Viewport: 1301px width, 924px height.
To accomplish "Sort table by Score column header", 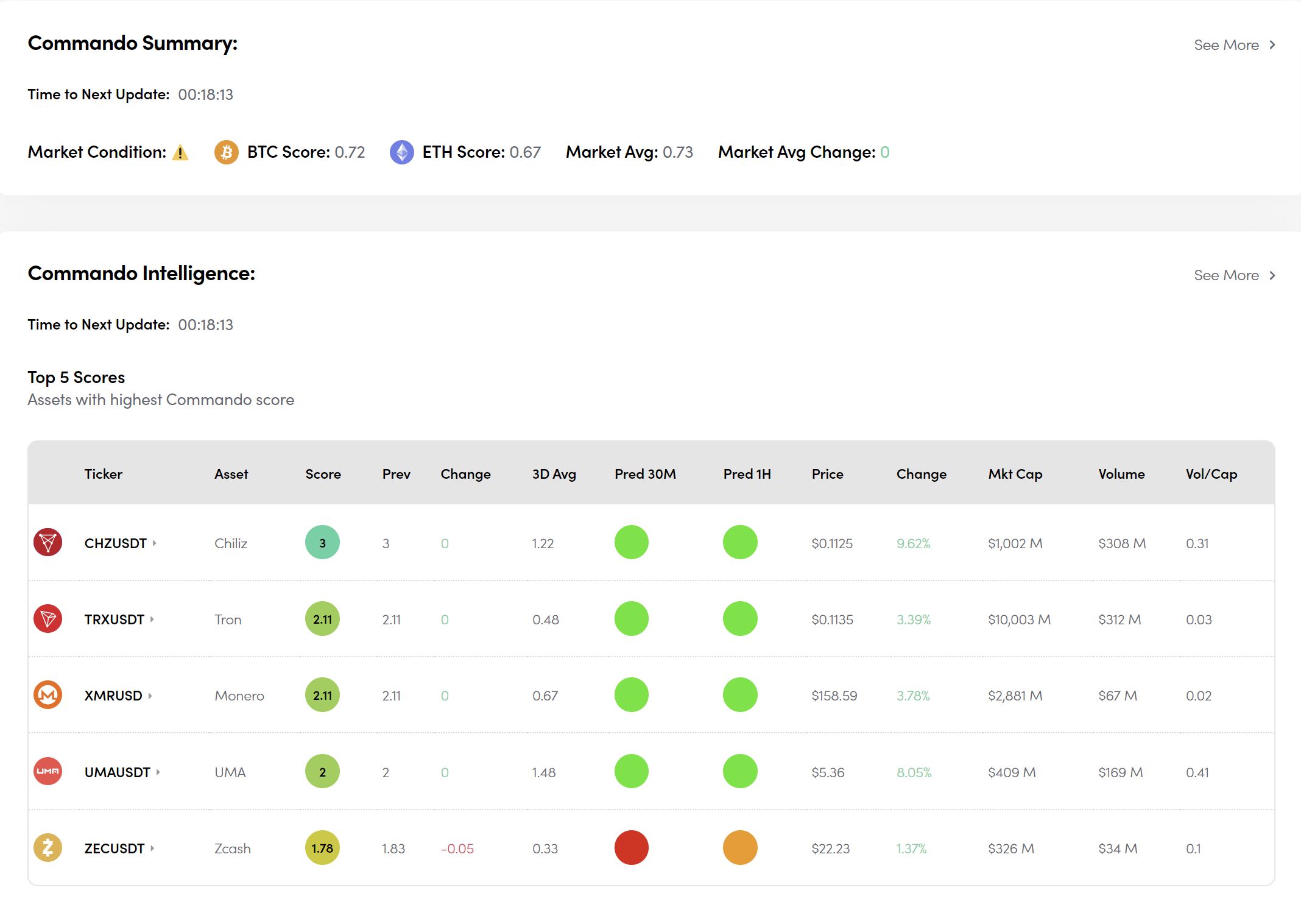I will [323, 474].
